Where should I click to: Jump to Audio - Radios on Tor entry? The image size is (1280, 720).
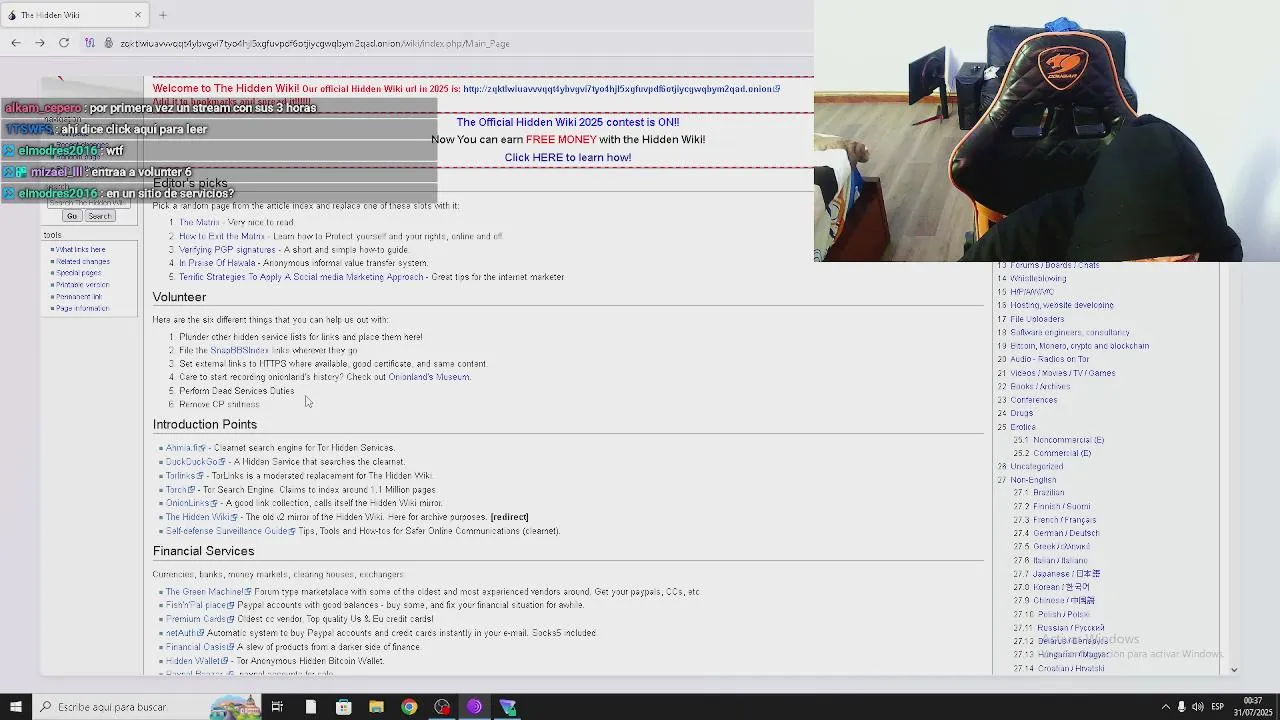coord(1050,359)
